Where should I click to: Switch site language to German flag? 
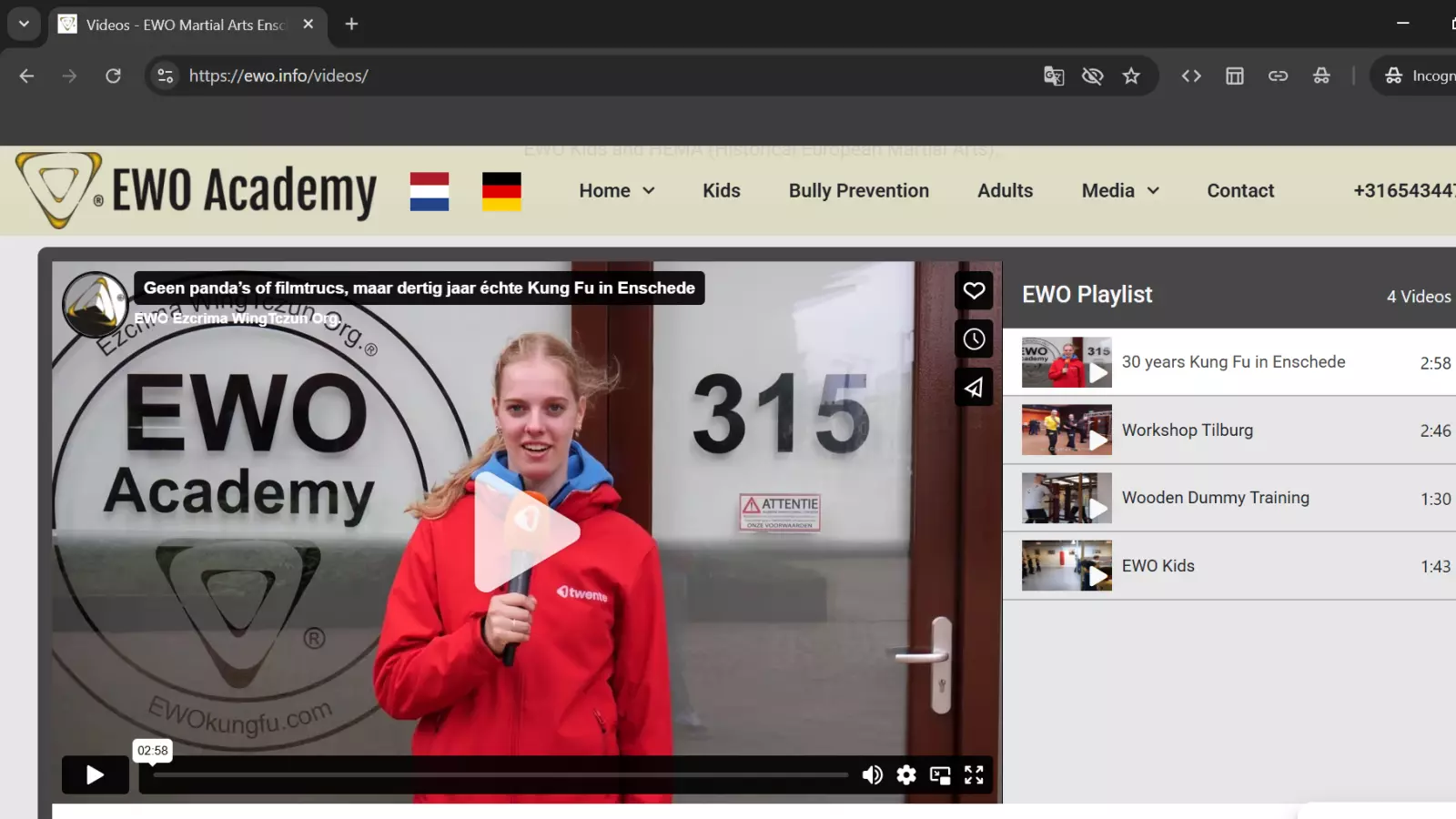click(x=502, y=190)
